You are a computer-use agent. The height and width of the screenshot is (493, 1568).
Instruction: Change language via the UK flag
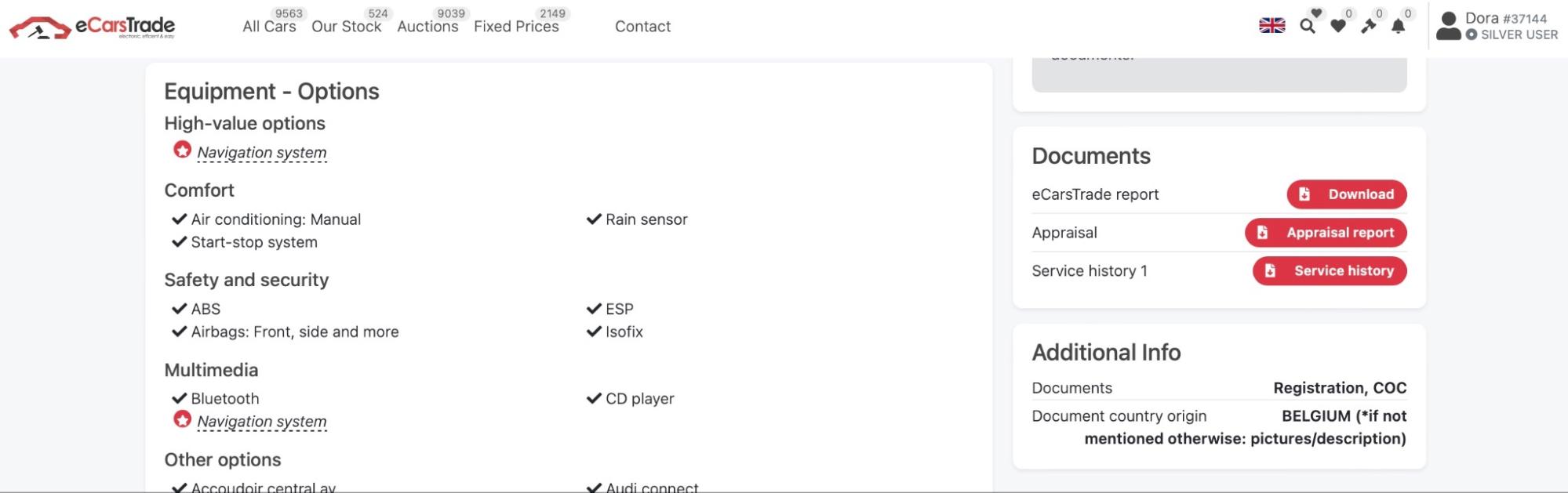tap(1272, 26)
